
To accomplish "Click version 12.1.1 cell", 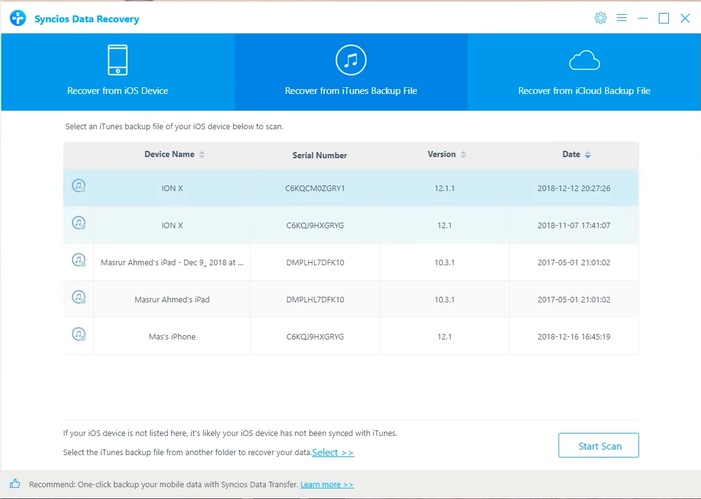I will tap(444, 188).
